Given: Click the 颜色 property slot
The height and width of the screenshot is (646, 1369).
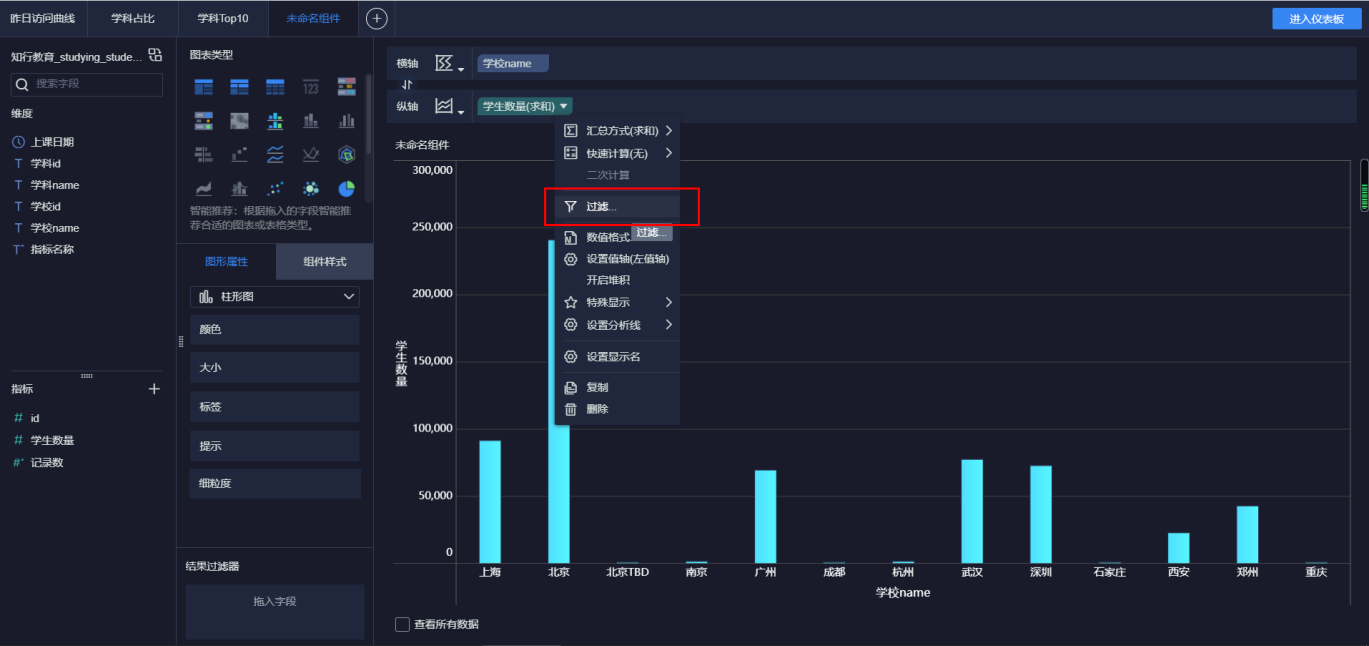Looking at the screenshot, I should point(275,329).
